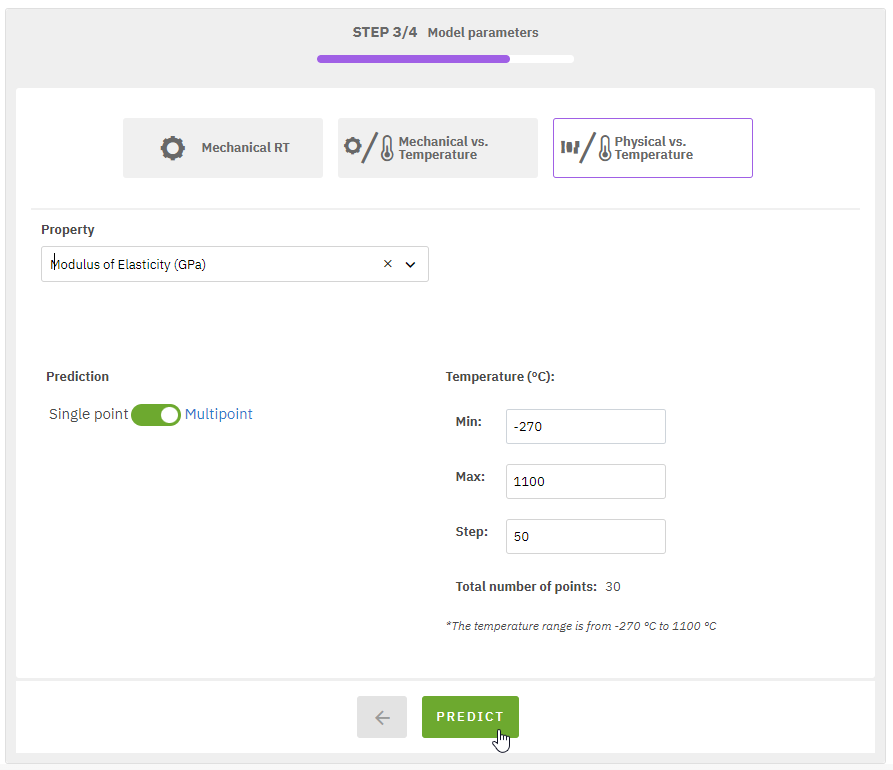This screenshot has height=770, width=893.
Task: Select the Physical vs. Temperature label text
Action: tap(653, 148)
